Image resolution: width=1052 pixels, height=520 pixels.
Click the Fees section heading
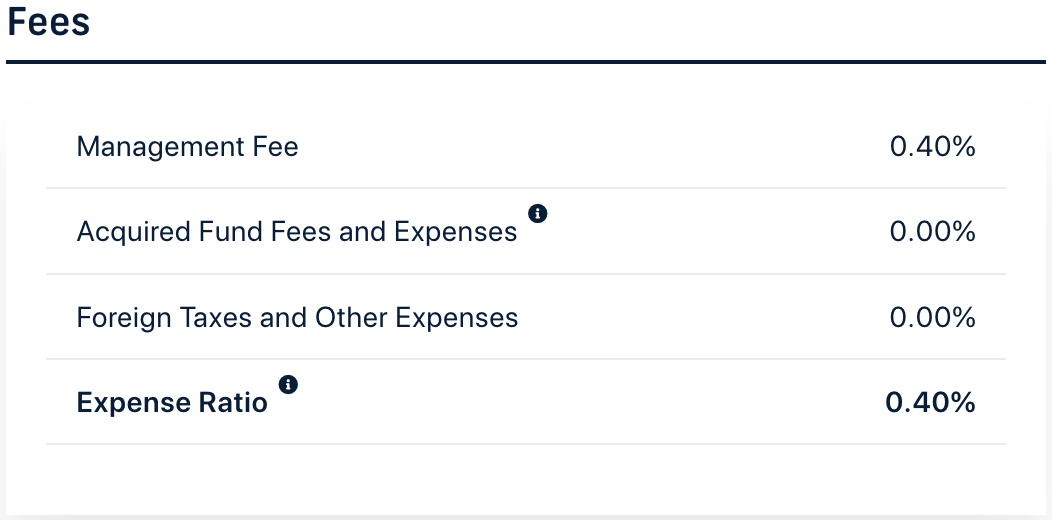point(49,22)
